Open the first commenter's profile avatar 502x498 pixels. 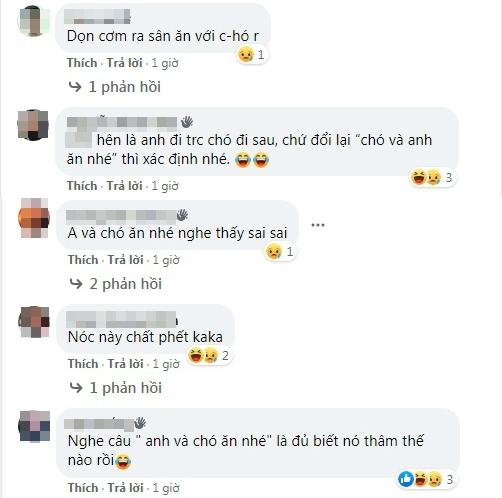coord(33,21)
